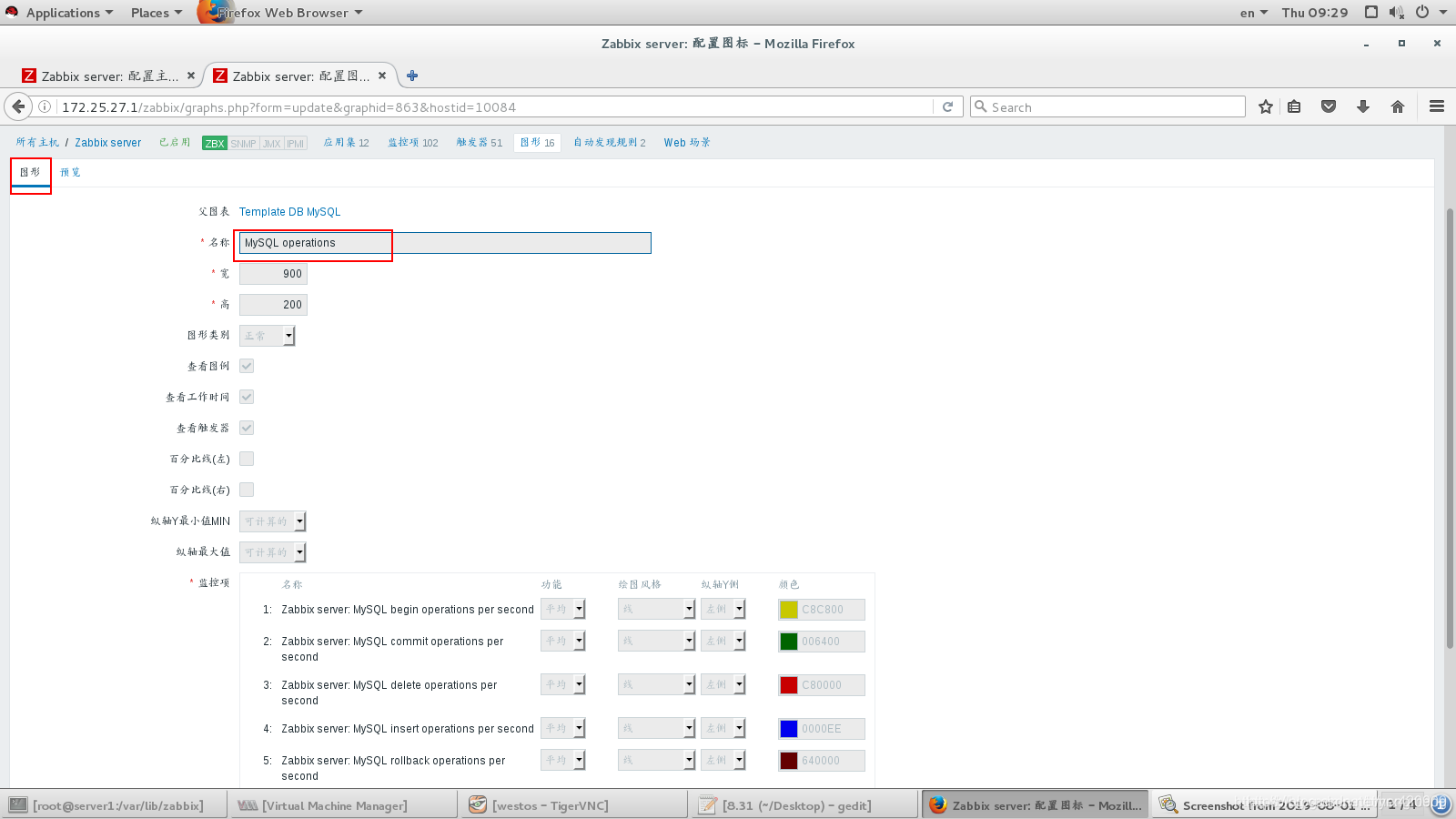This screenshot has width=1456, height=819.
Task: Enable the 百分比线(右) checkbox
Action: coord(247,490)
